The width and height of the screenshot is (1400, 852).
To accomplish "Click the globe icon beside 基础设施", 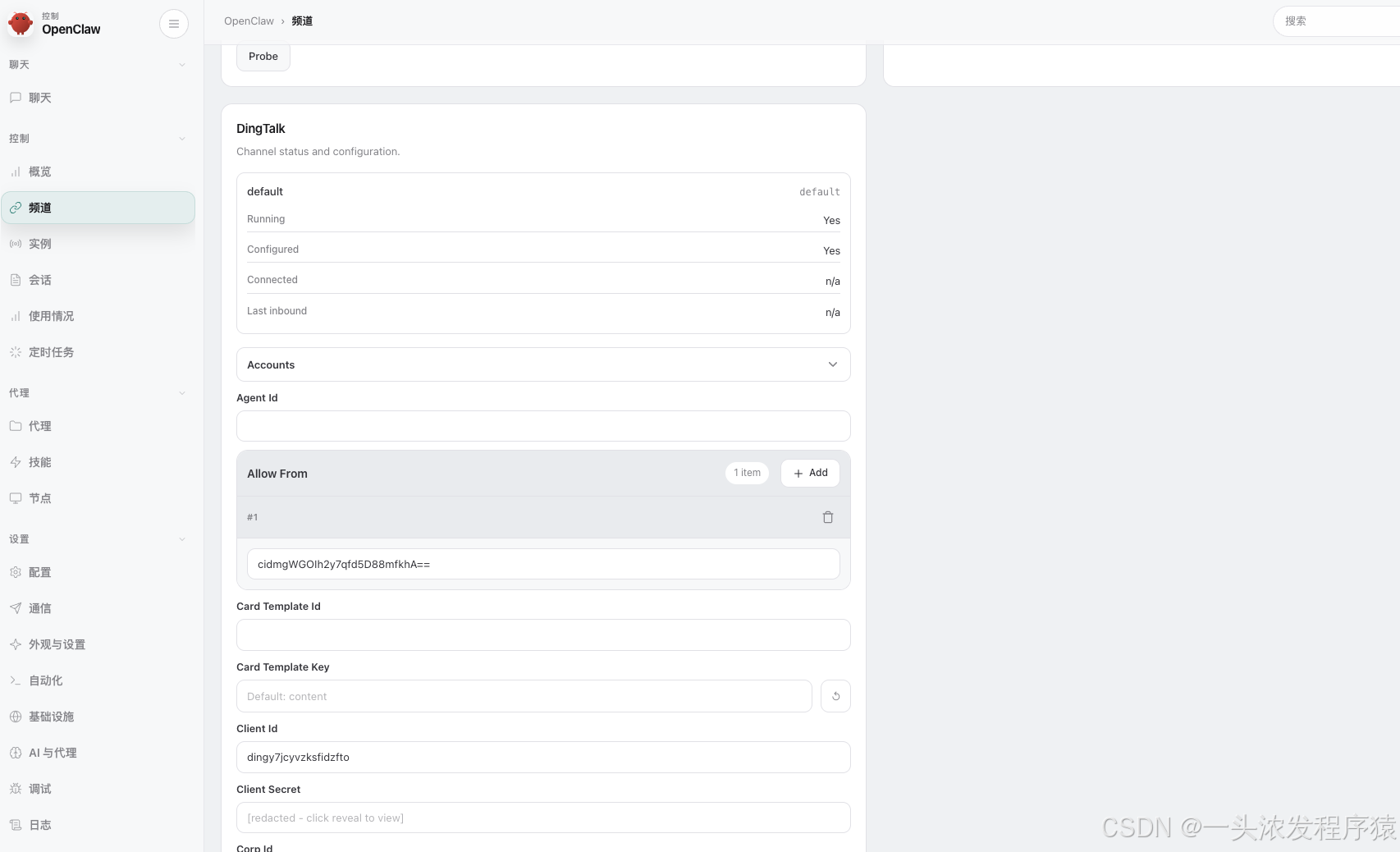I will pos(15,717).
